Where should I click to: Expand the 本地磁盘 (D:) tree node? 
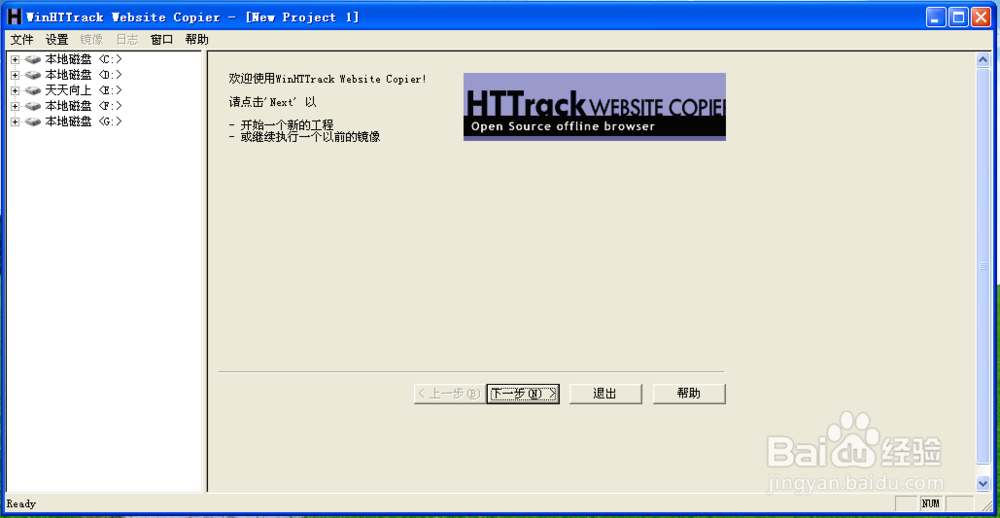click(x=15, y=75)
